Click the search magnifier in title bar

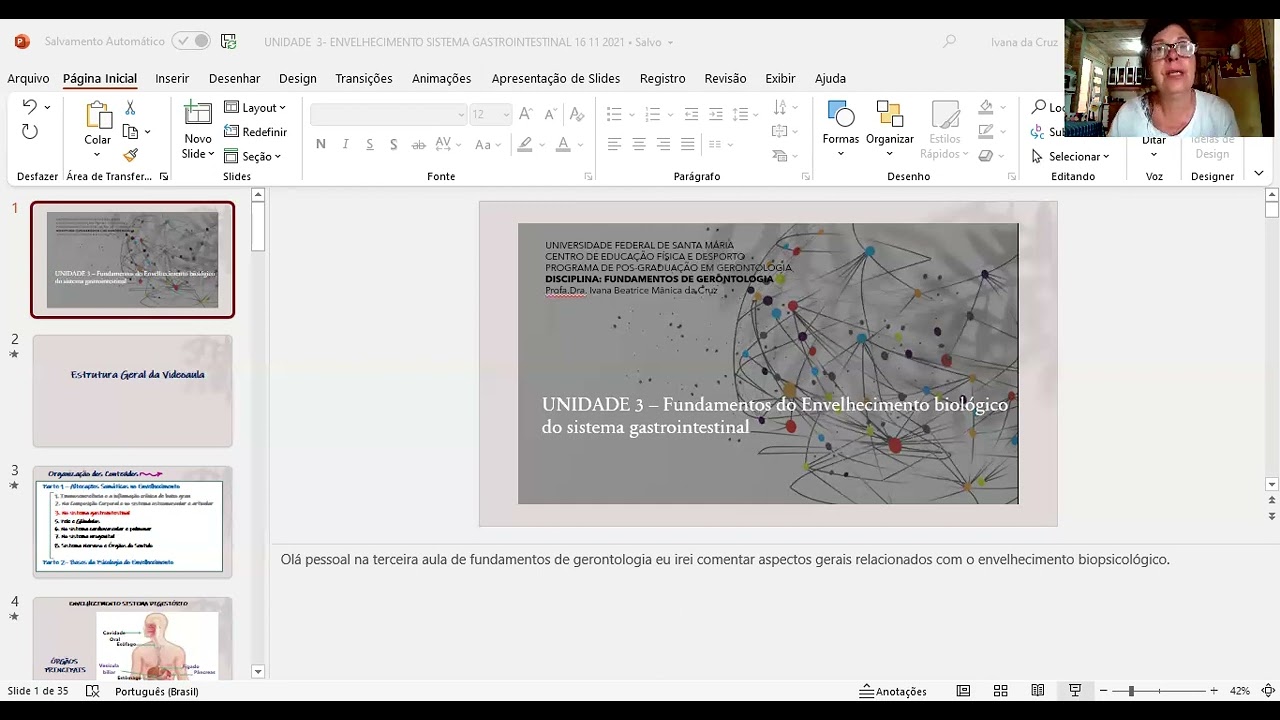[950, 41]
